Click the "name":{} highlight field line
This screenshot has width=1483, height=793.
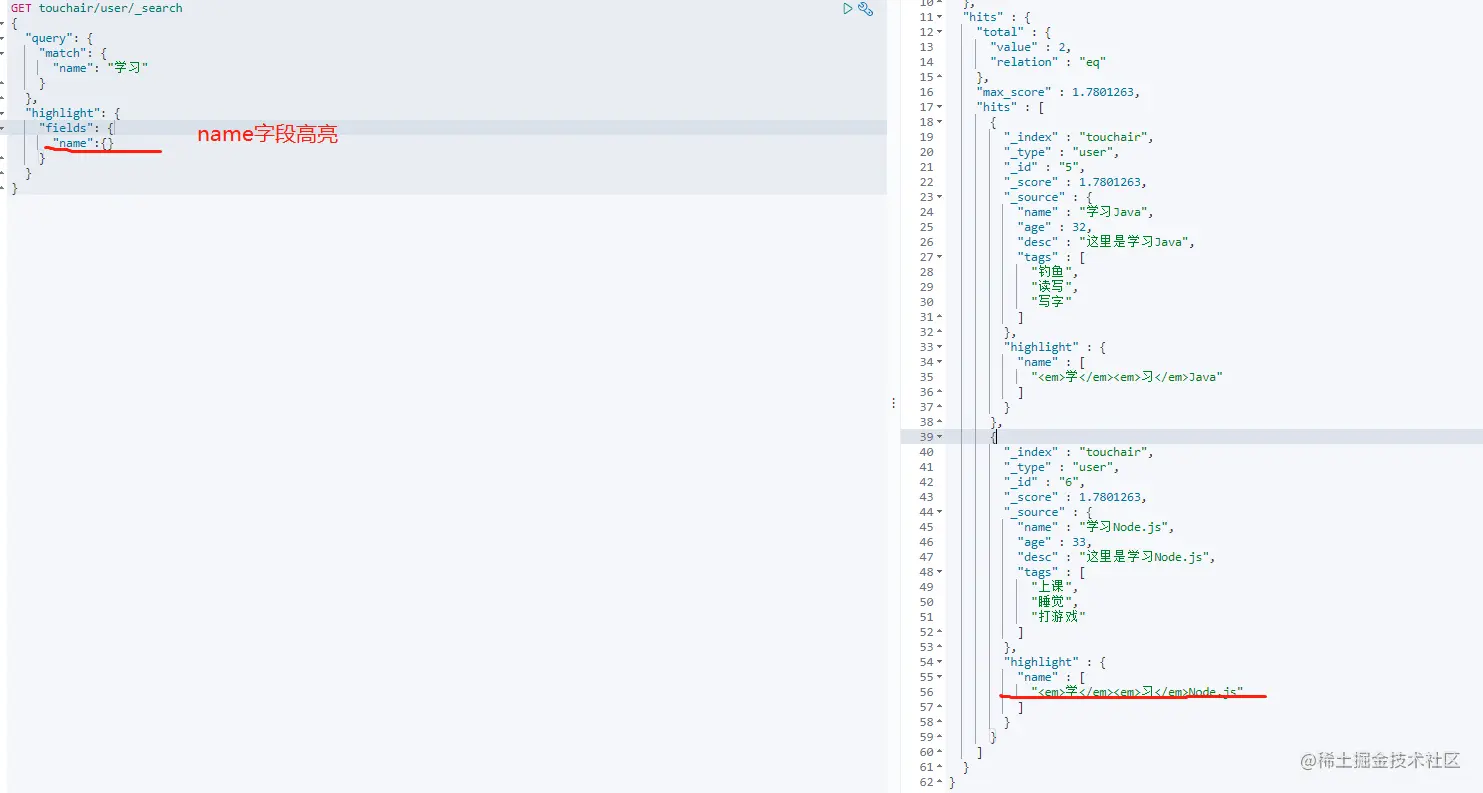[x=84, y=143]
